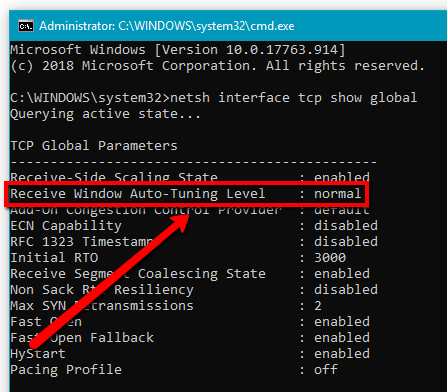
Task: Click the ECN Capability label
Action: click(66, 226)
